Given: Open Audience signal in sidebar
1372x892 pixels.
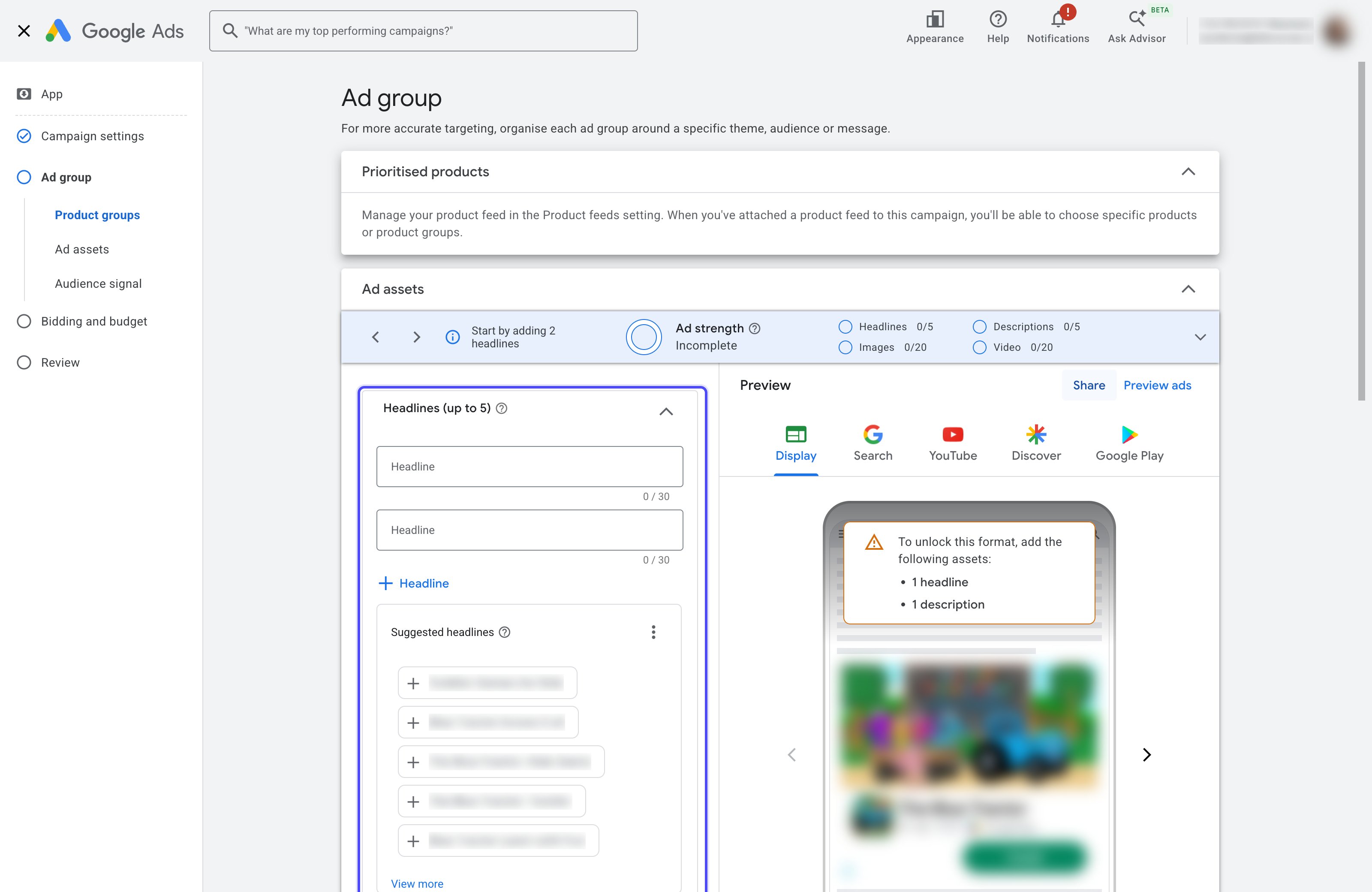Looking at the screenshot, I should (x=98, y=284).
